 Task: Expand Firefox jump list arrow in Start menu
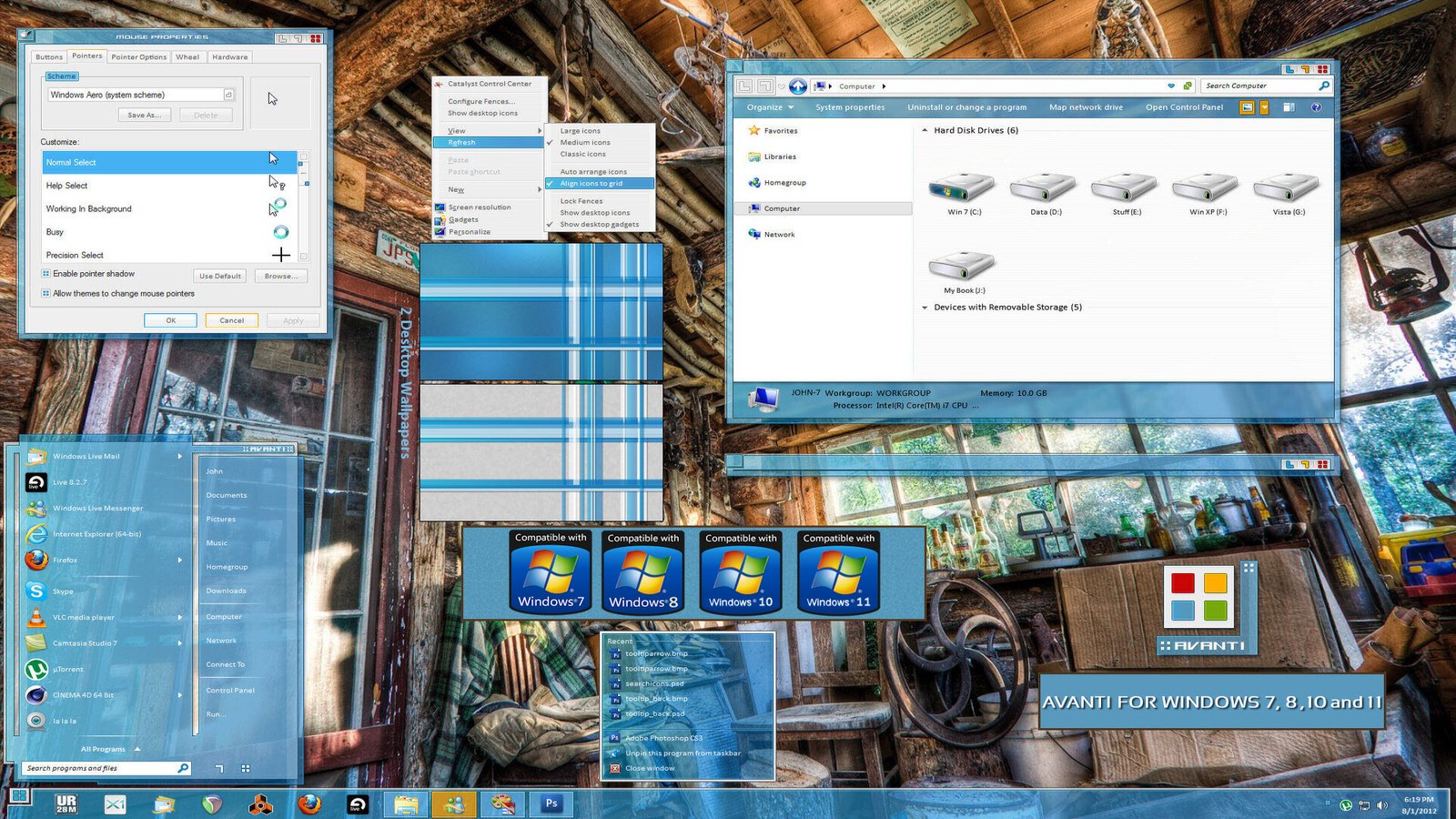point(179,560)
